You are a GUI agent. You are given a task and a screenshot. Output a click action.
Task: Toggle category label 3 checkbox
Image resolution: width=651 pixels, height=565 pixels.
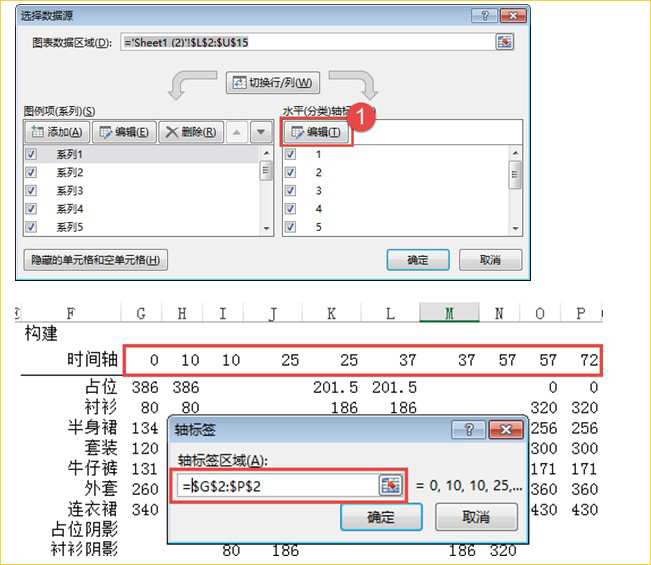tap(290, 191)
